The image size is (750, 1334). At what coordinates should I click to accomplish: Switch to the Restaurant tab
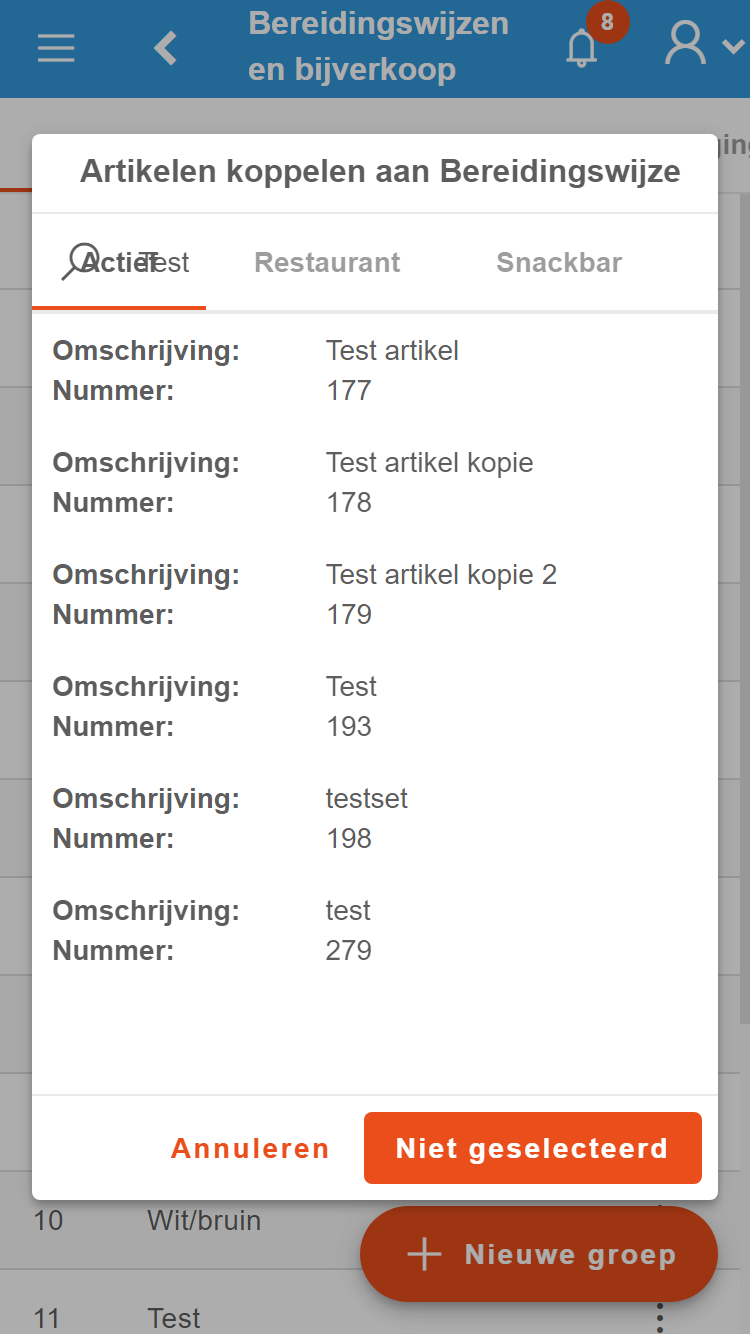[x=327, y=262]
